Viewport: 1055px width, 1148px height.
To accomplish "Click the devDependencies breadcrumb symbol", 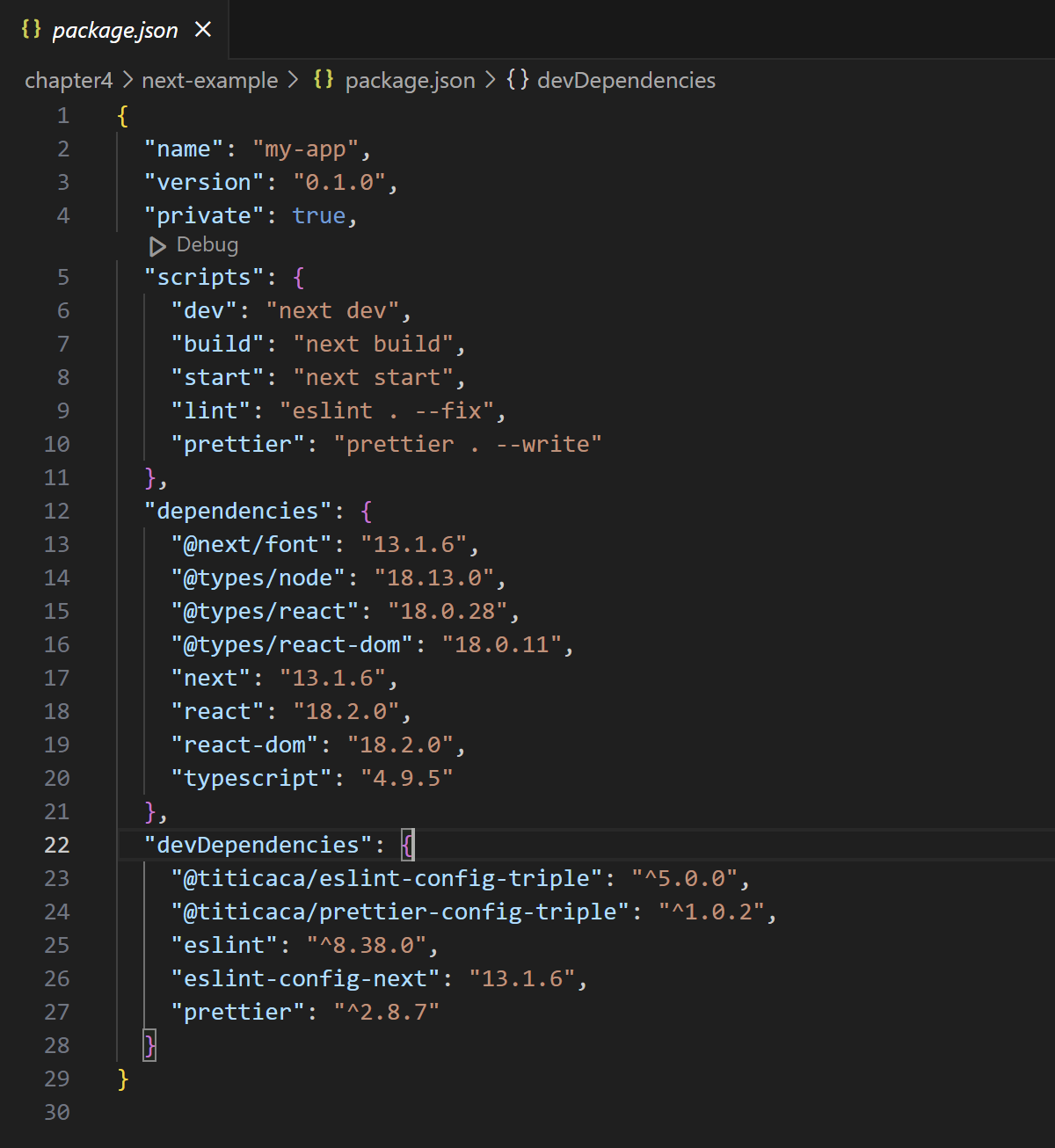I will 626,80.
